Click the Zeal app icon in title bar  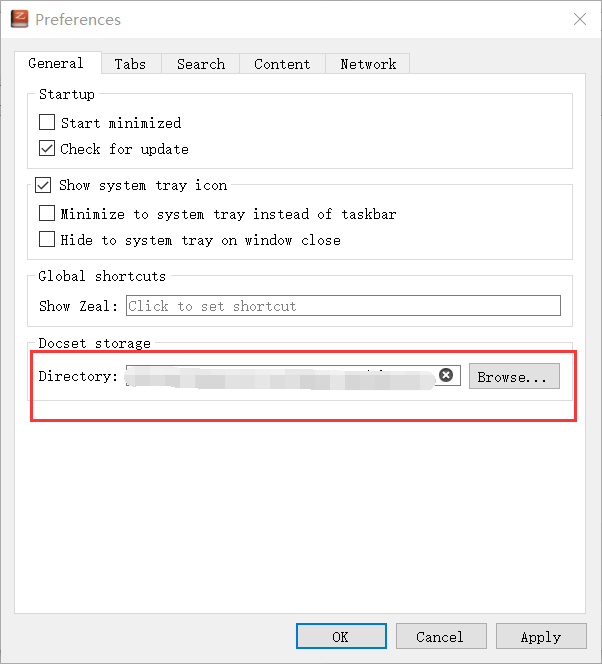coord(19,19)
